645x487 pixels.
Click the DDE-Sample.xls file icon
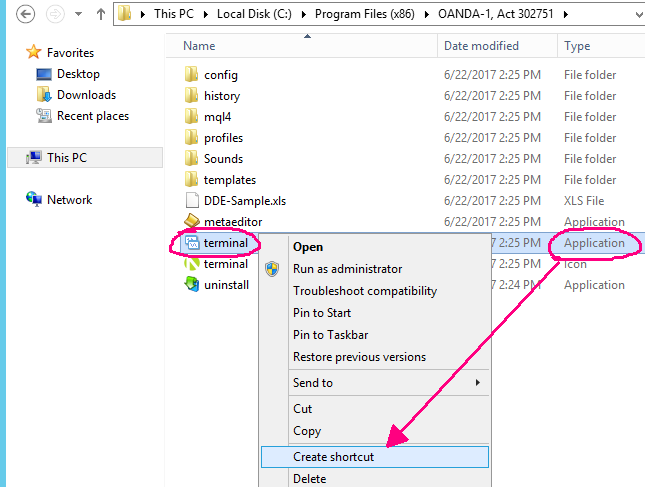pos(193,201)
